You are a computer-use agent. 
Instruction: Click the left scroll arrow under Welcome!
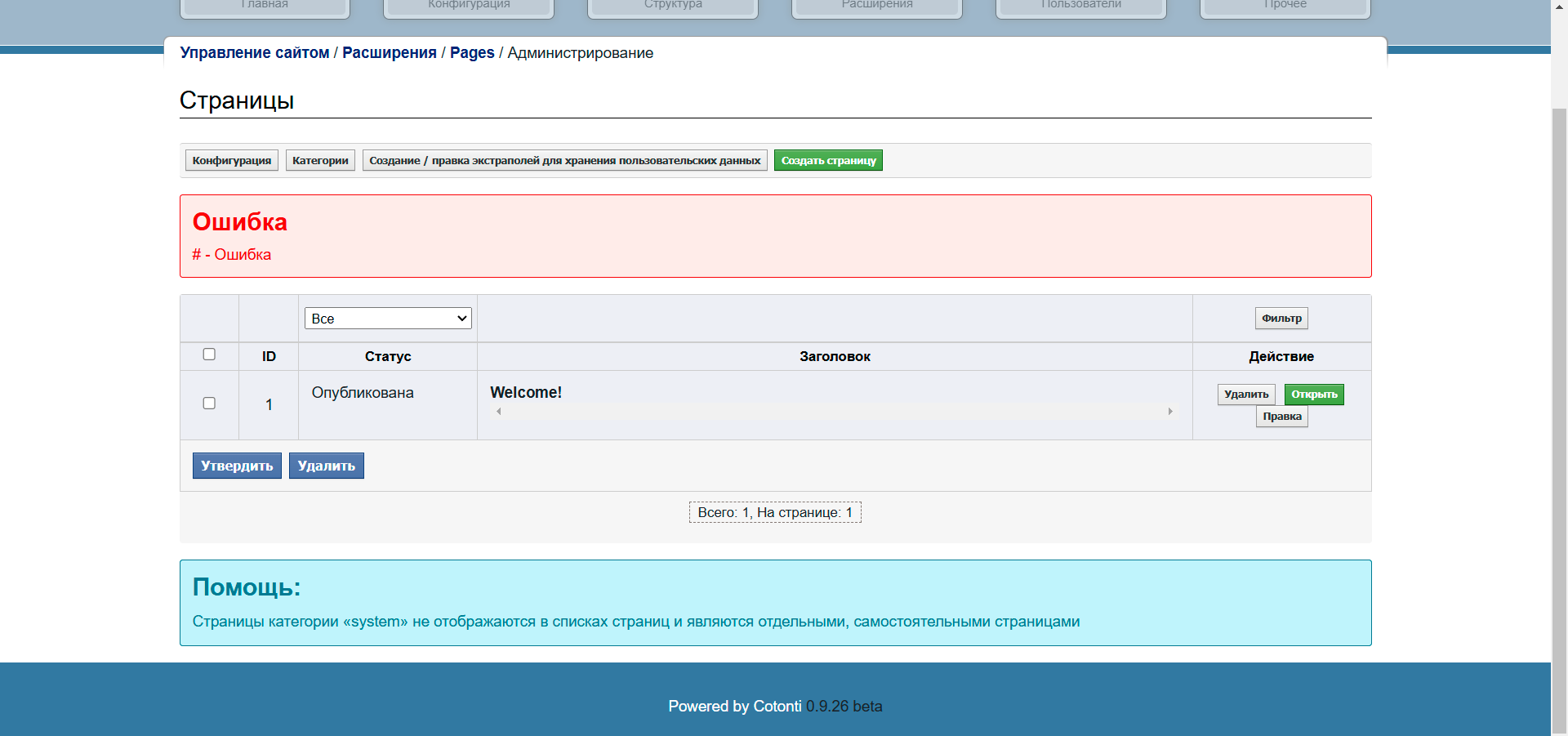click(x=499, y=412)
